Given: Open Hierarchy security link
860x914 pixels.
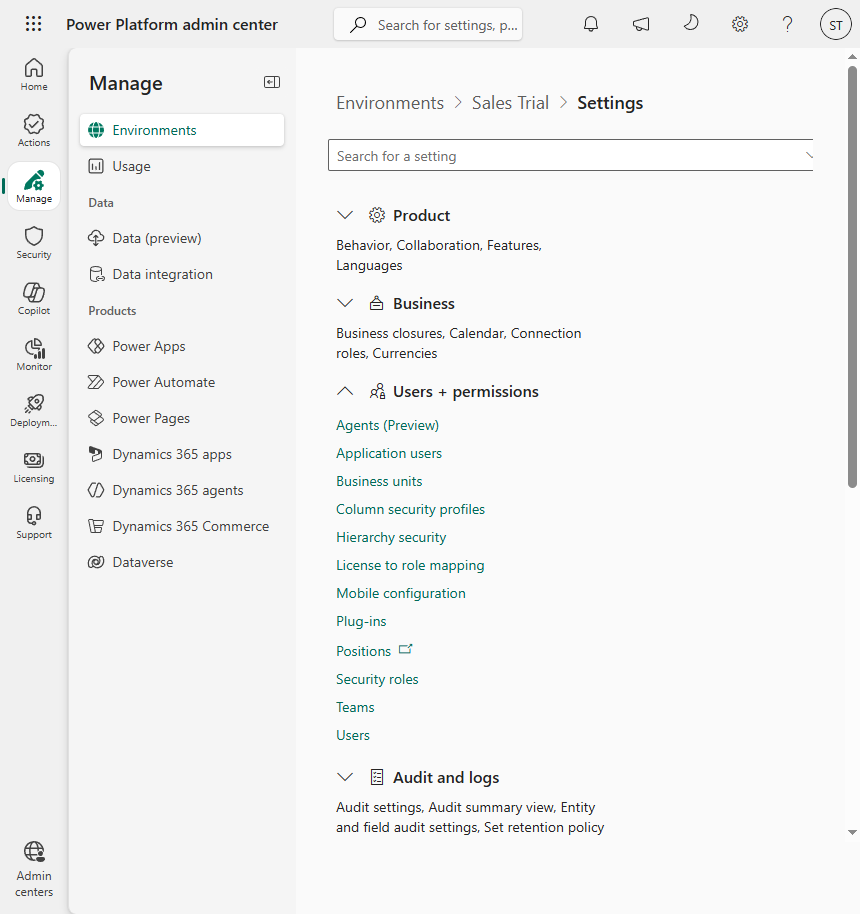Looking at the screenshot, I should pos(391,537).
